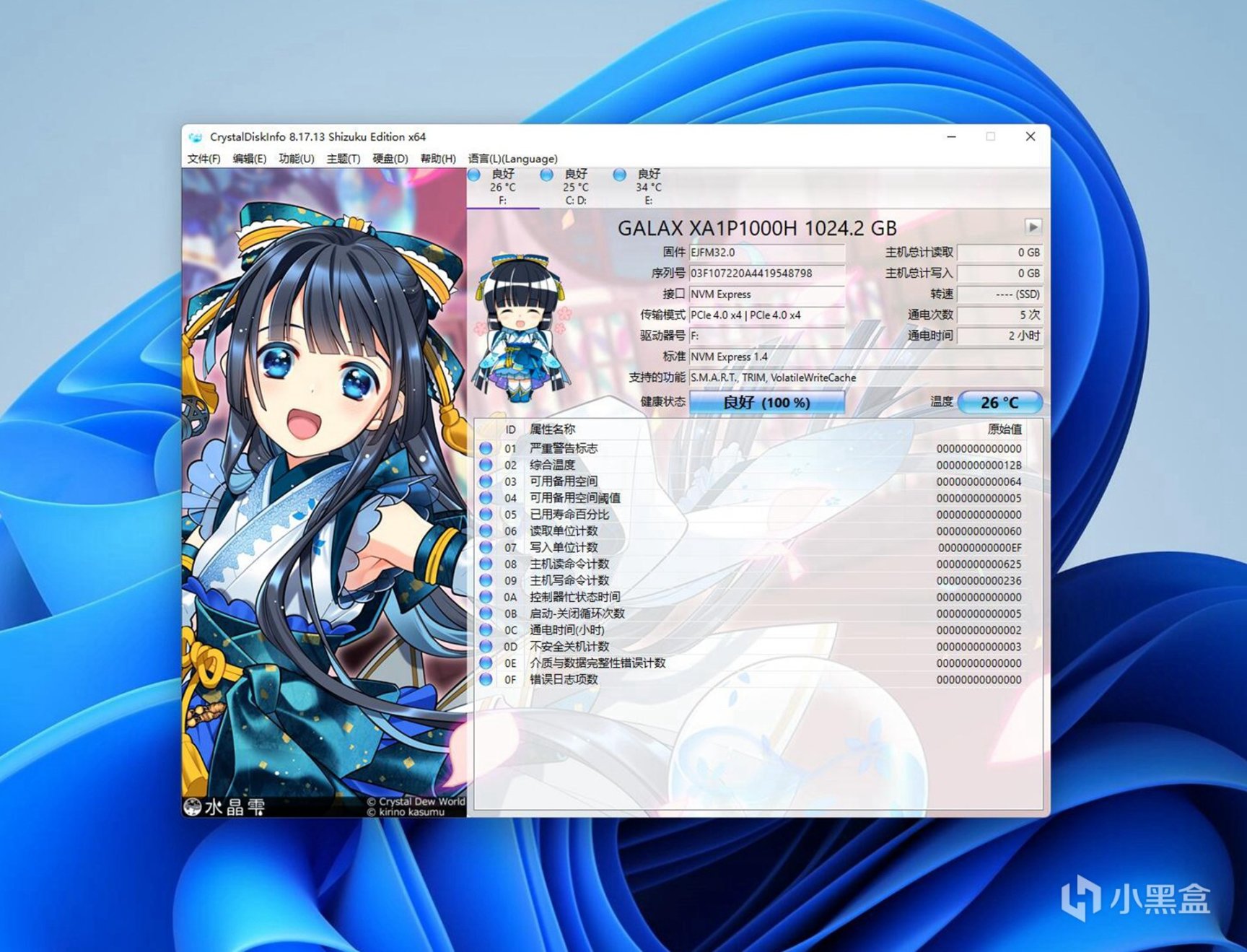
Task: Click the status dot for 控制器忙状态时间 row
Action: click(x=486, y=597)
